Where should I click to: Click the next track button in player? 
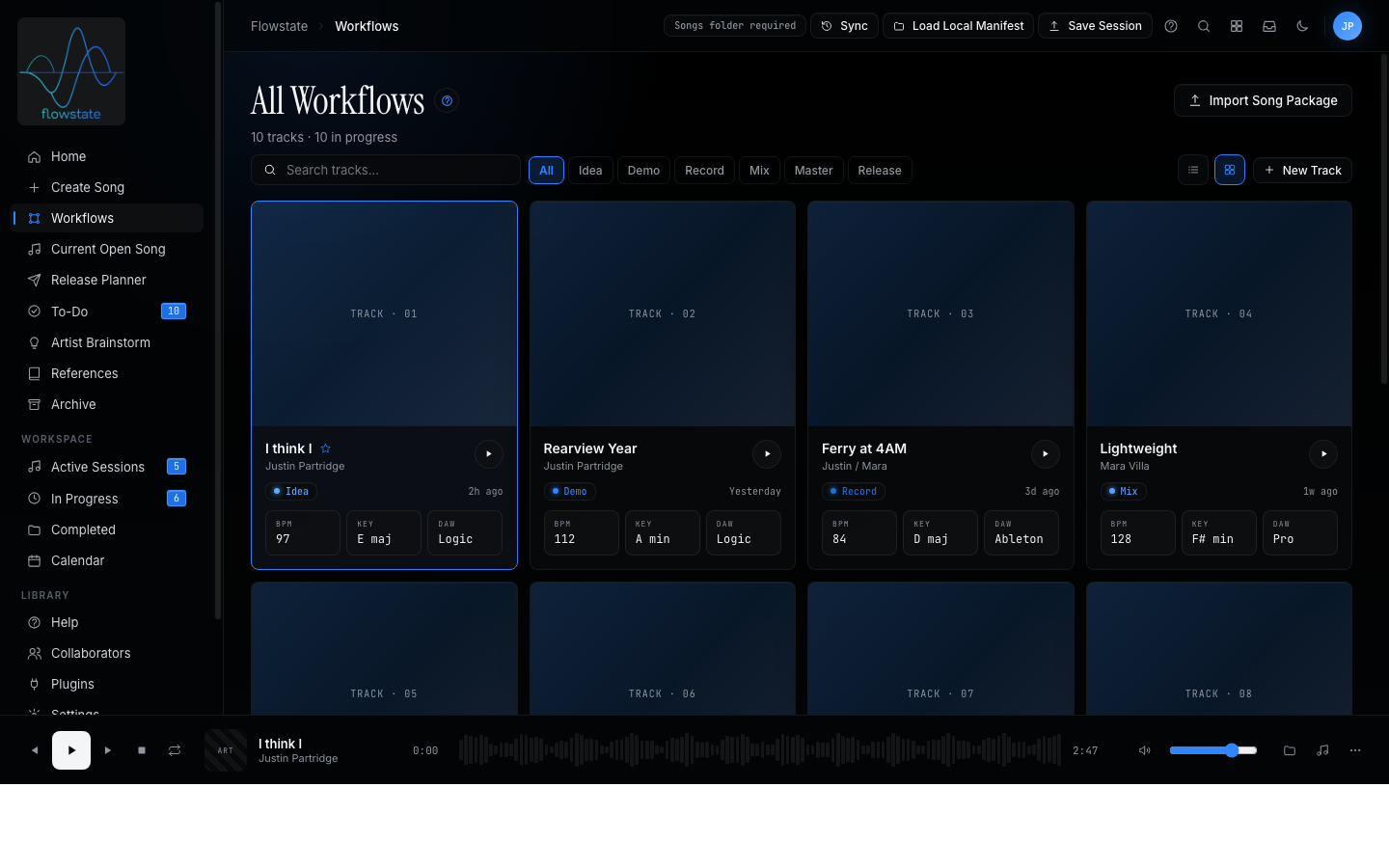(x=108, y=750)
